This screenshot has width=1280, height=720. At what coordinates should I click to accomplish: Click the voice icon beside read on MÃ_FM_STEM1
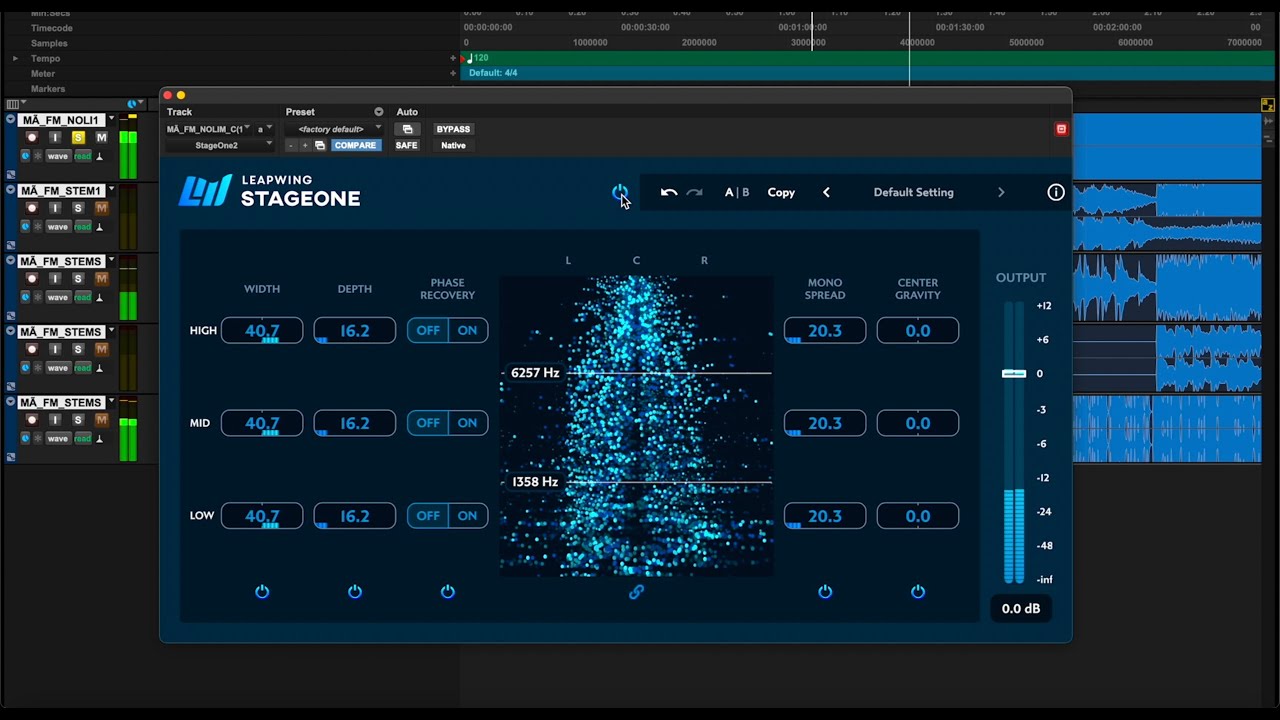click(x=99, y=227)
